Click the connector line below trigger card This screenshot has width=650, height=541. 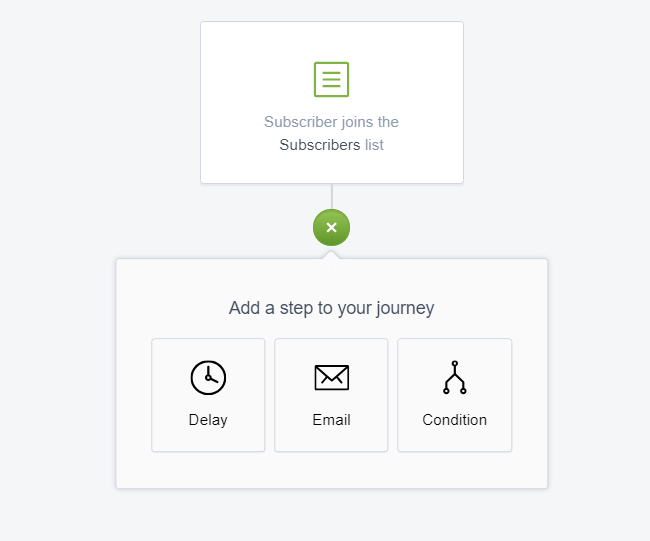click(332, 197)
